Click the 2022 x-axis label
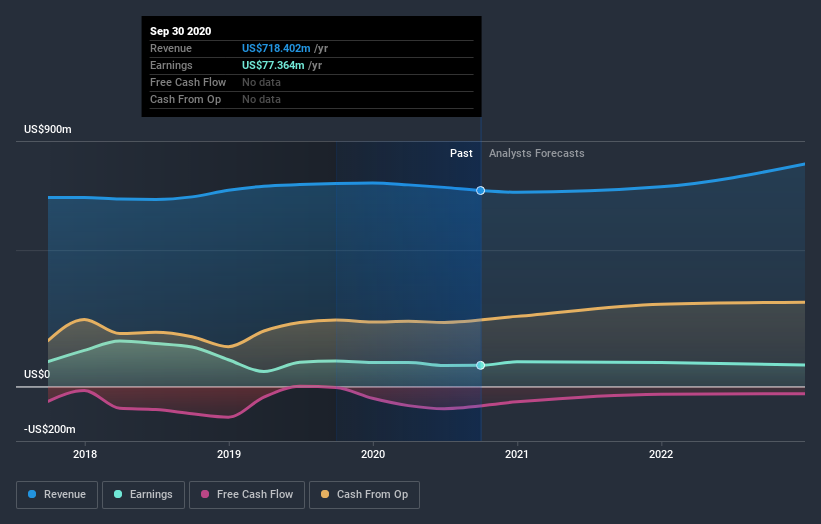 click(x=661, y=454)
